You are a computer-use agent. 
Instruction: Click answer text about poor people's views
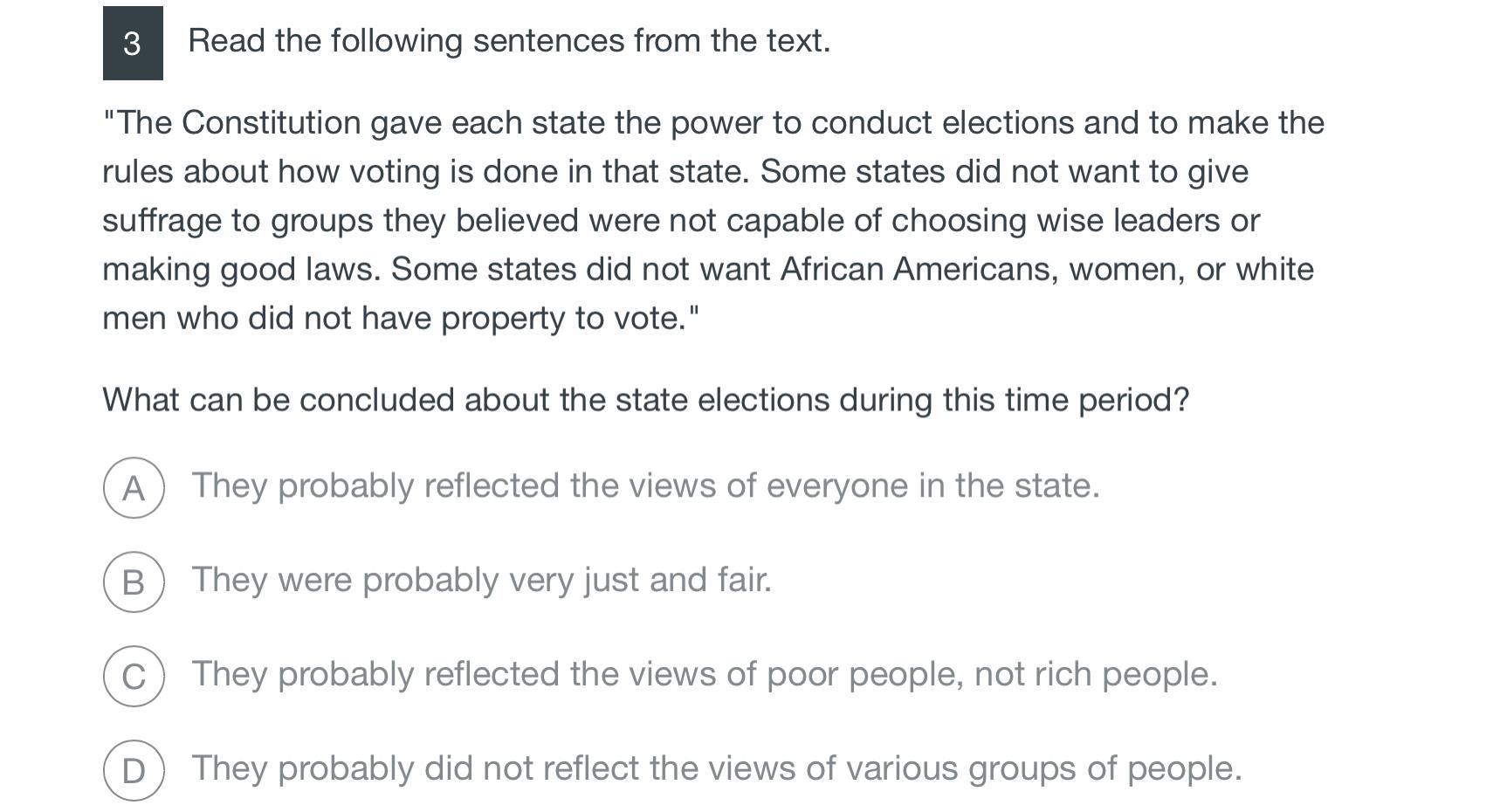click(x=704, y=674)
